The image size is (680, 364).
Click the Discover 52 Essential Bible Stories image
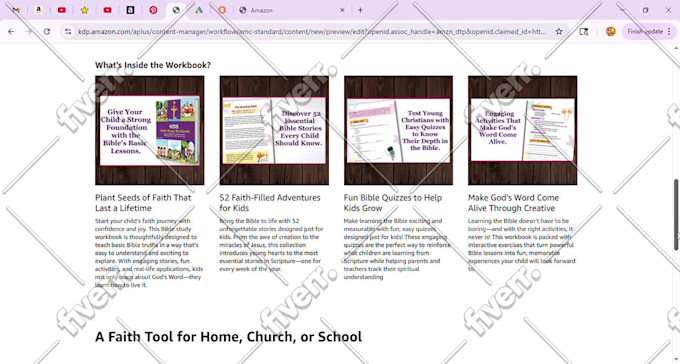coord(274,131)
